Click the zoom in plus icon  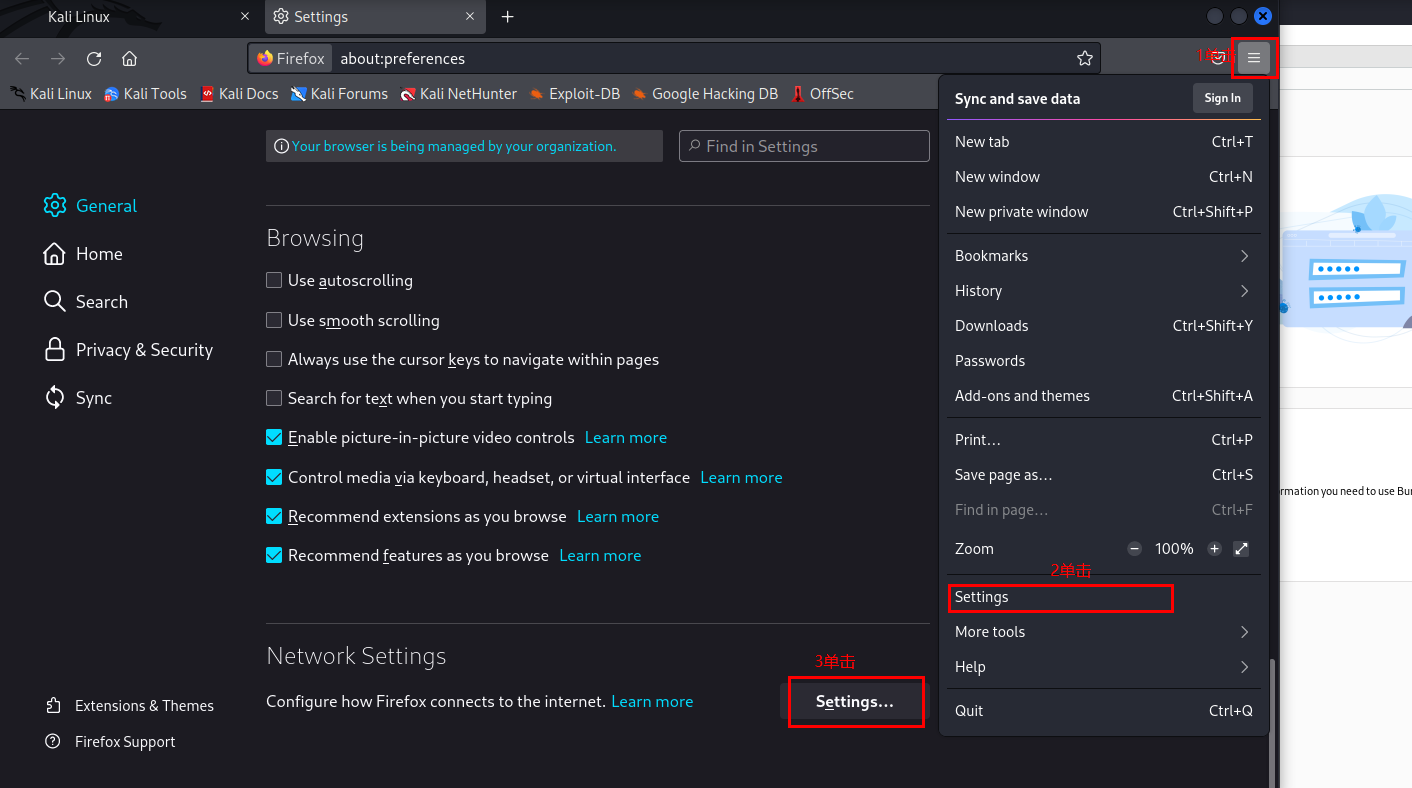[x=1214, y=549]
